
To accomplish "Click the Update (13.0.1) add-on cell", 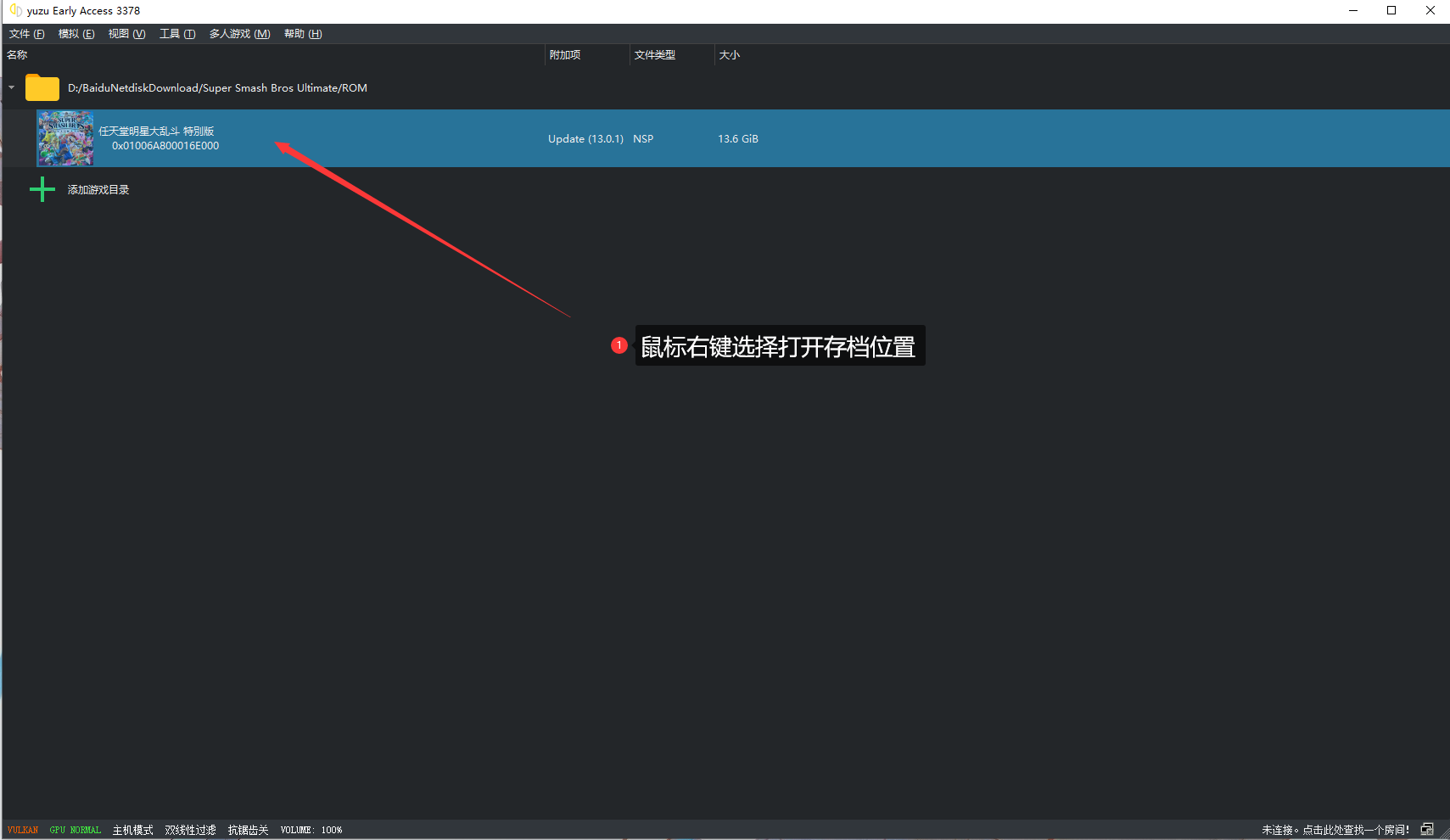I will [x=585, y=139].
